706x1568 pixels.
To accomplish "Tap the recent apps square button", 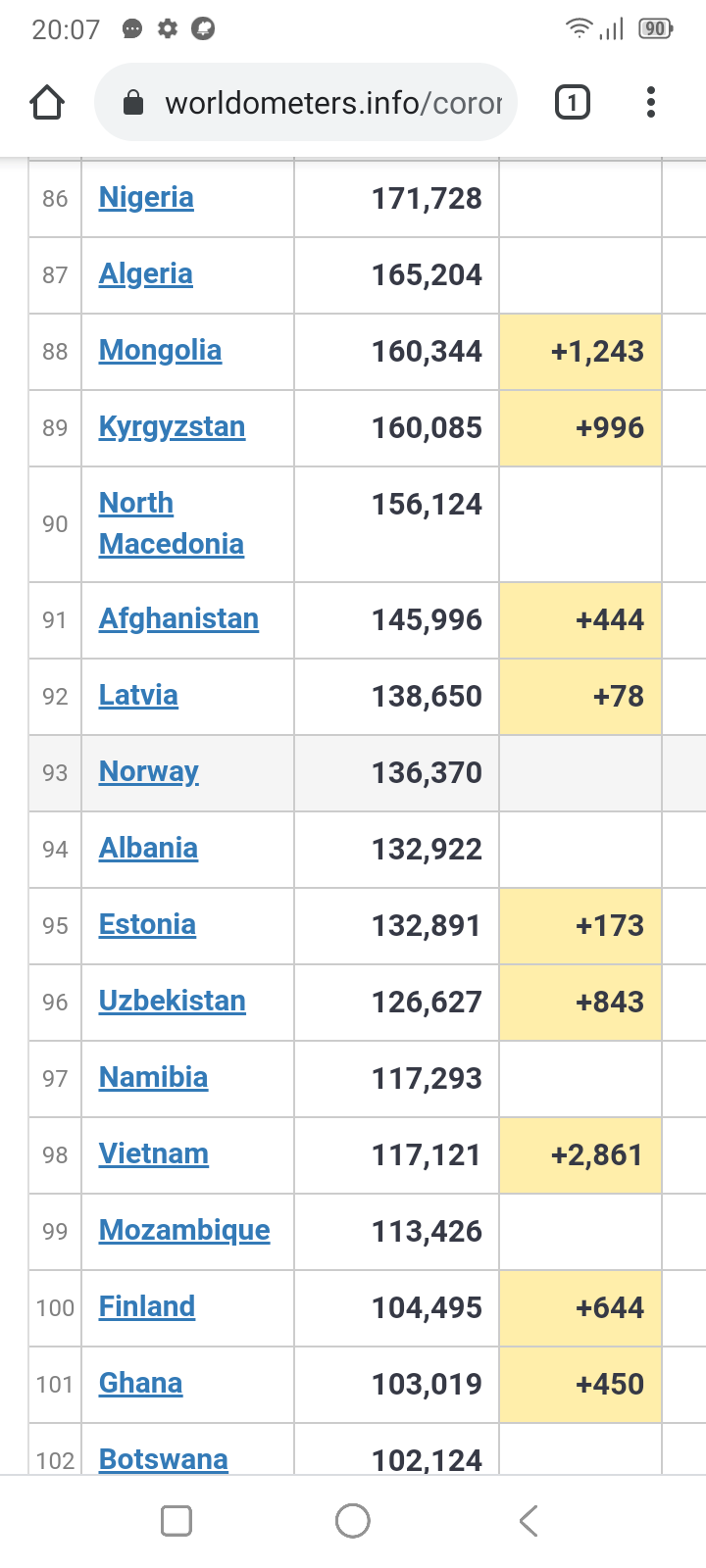I will 176,1521.
